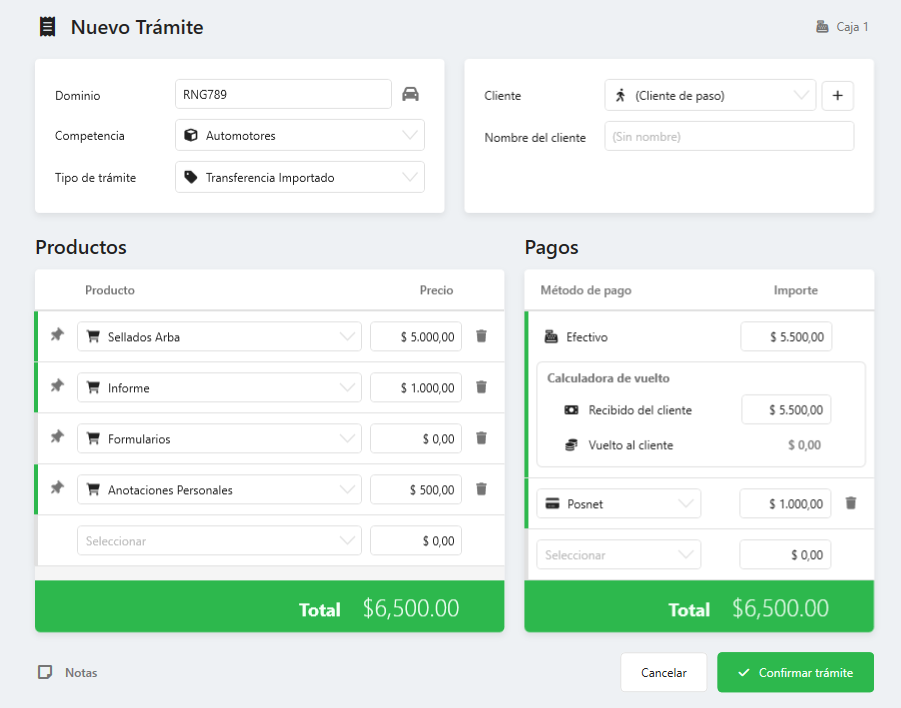901x708 pixels.
Task: Click the empty product row price field
Action: pos(416,540)
